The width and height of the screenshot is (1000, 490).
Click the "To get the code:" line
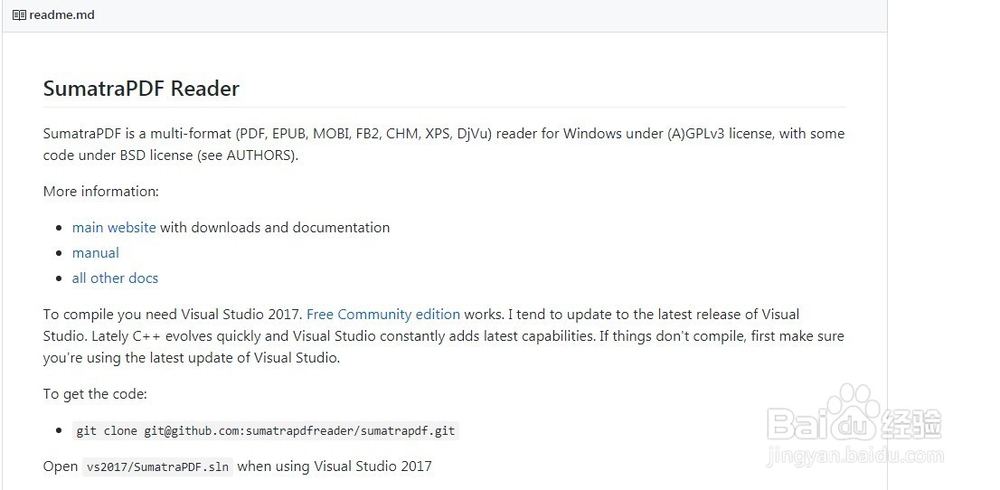pos(95,394)
